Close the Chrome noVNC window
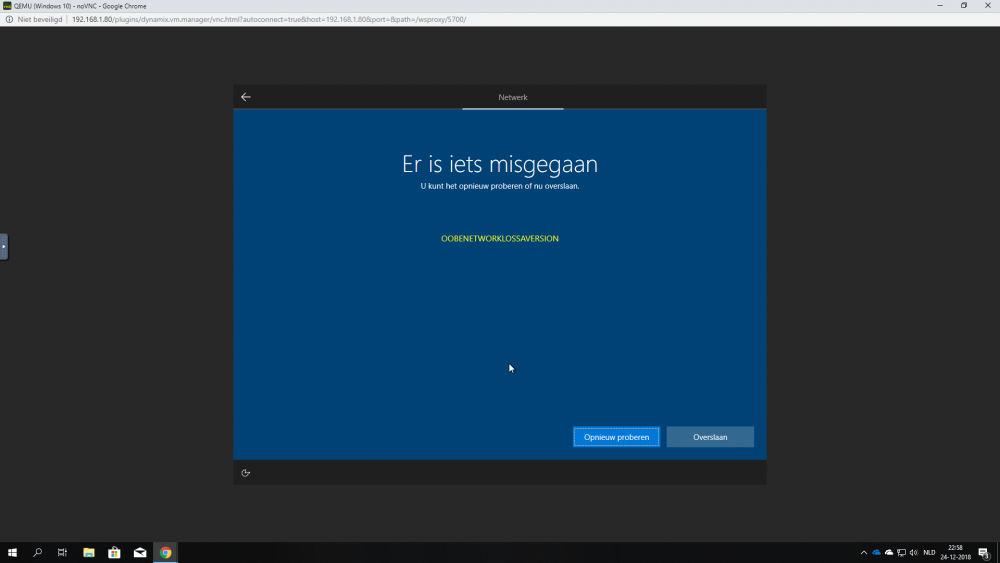The width and height of the screenshot is (1000, 563). (988, 6)
